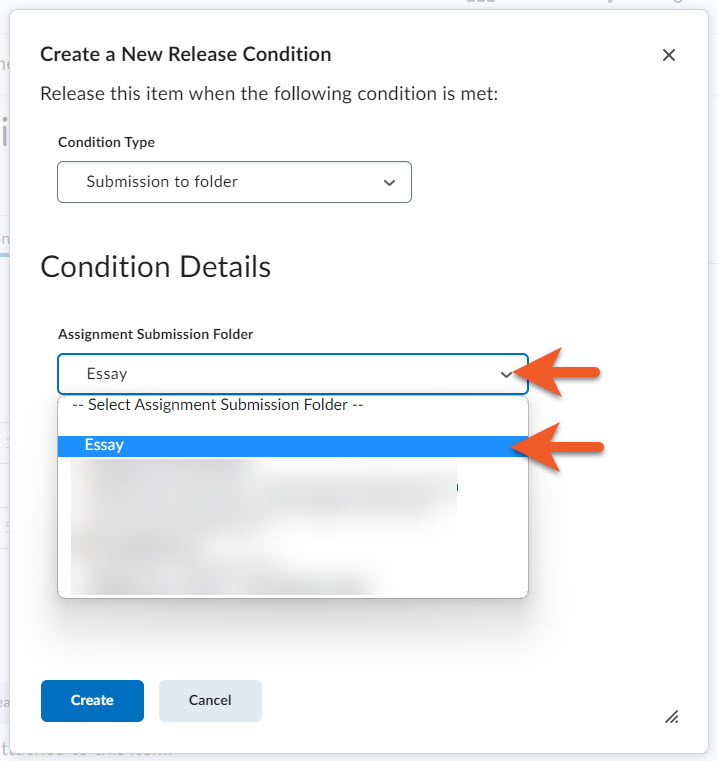Click the blank option row above Essay

[290, 425]
